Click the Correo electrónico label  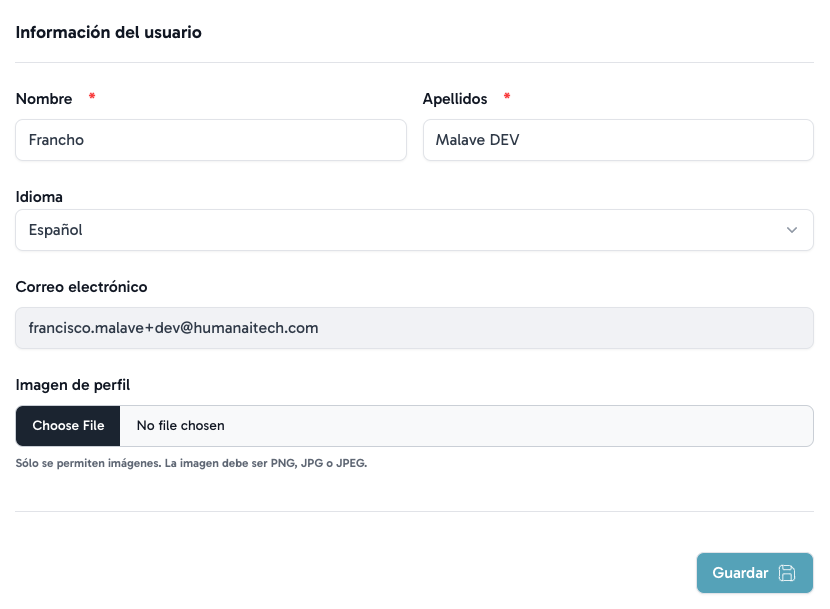pos(82,287)
